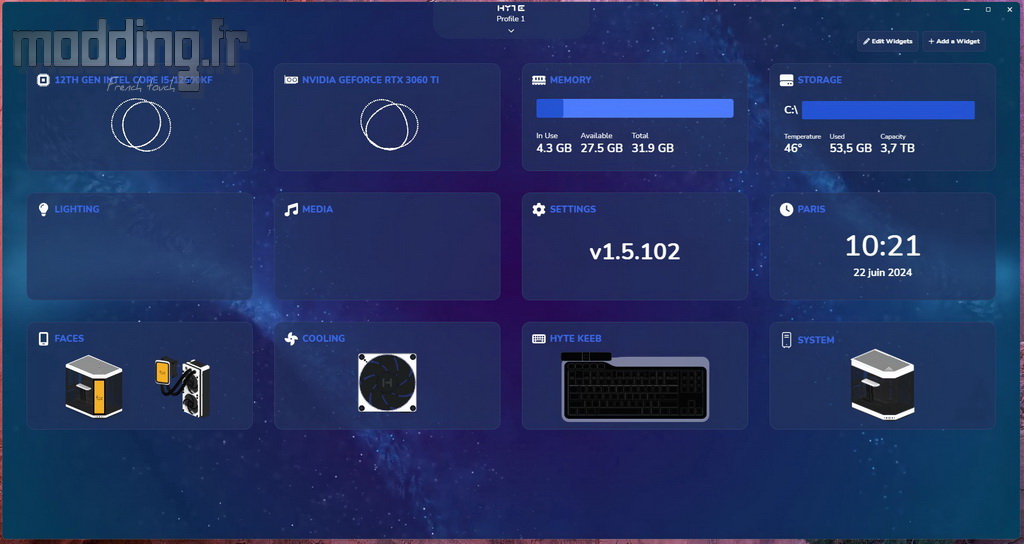Viewport: 1024px width, 544px height.
Task: Click the System tower icon
Action: point(786,340)
